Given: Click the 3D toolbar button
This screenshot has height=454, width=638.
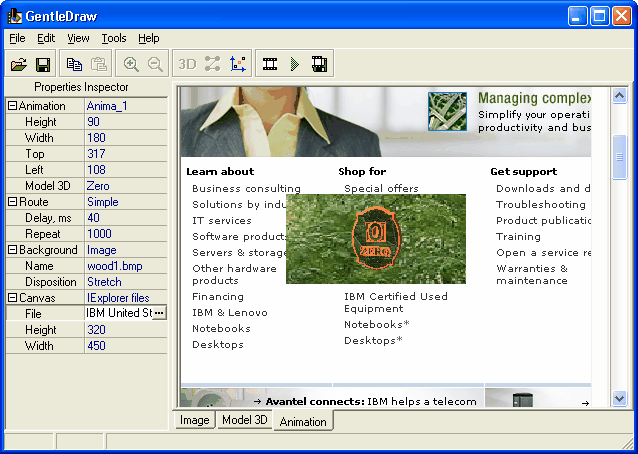Looking at the screenshot, I should tap(187, 64).
